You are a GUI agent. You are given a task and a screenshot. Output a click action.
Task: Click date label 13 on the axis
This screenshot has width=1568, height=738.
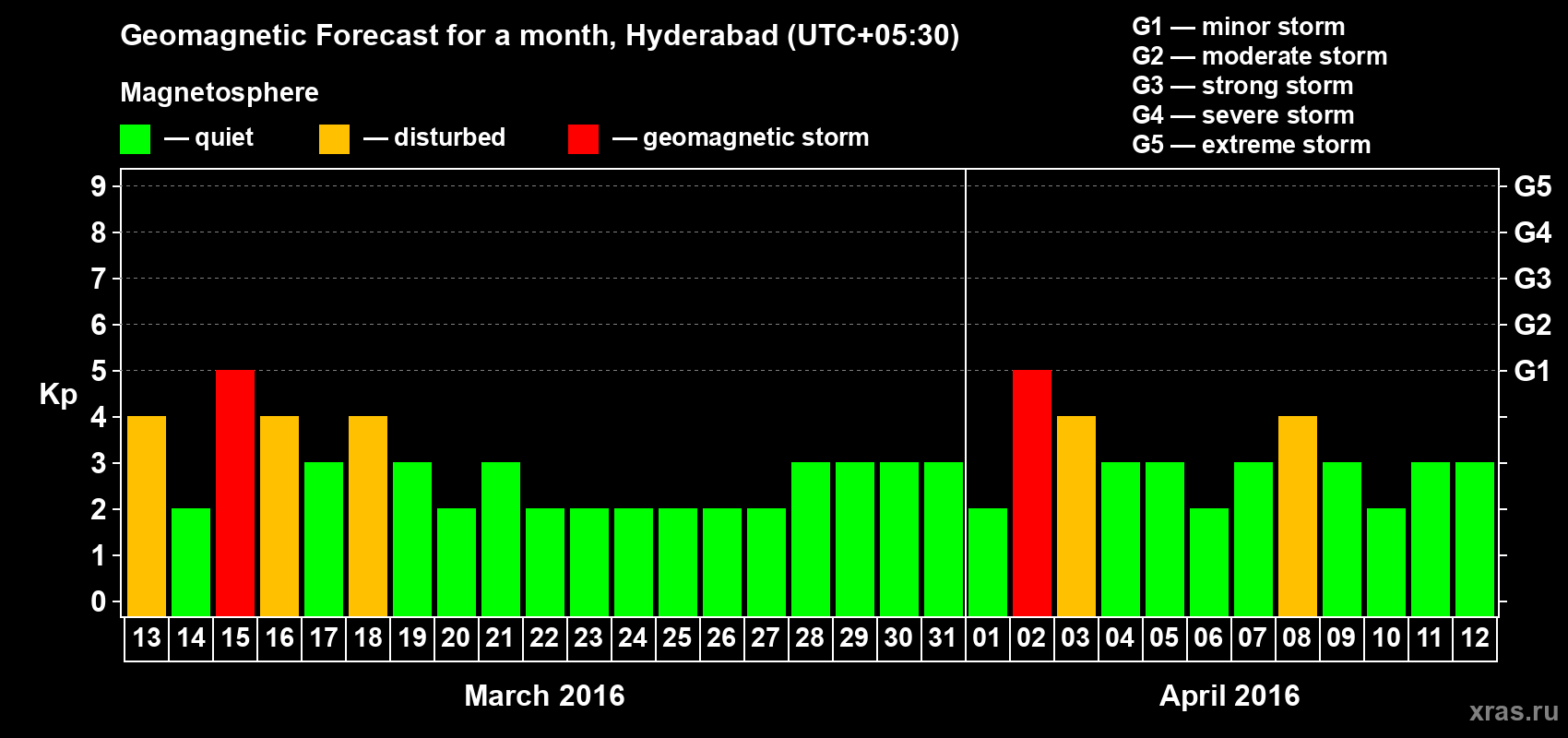coord(147,637)
